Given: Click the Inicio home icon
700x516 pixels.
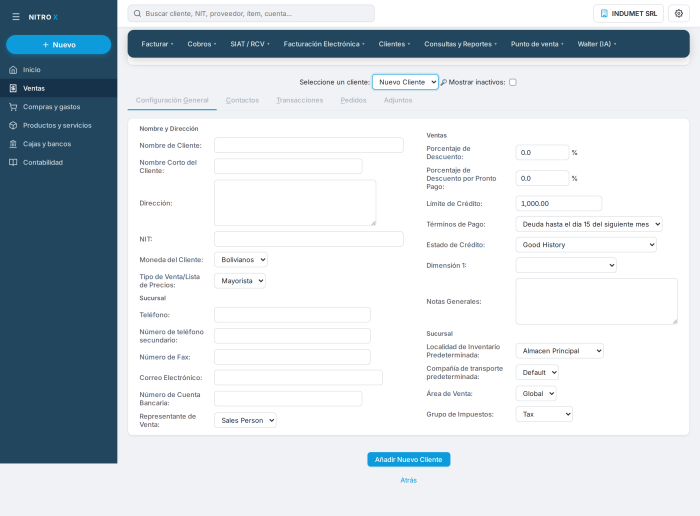Looking at the screenshot, I should coord(13,70).
